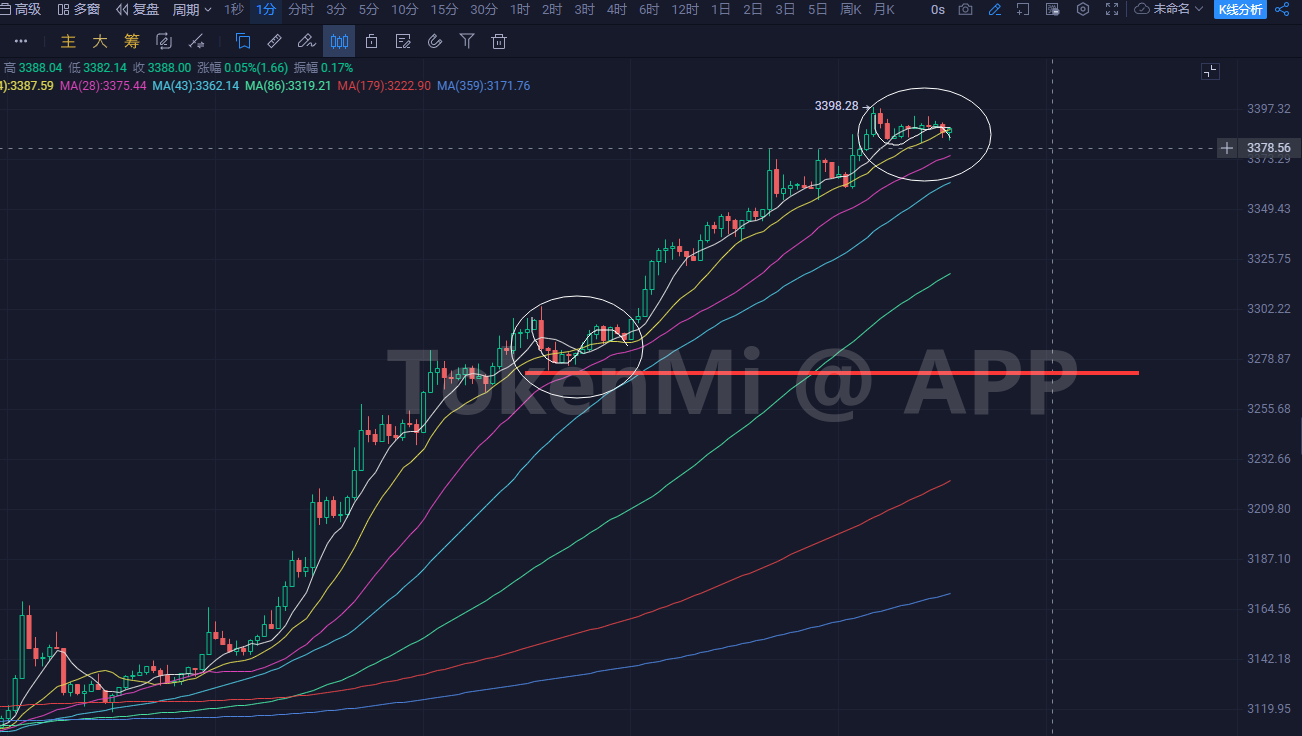Image resolution: width=1302 pixels, height=736 pixels.
Task: Toggle the candlestick chart style button
Action: point(340,41)
